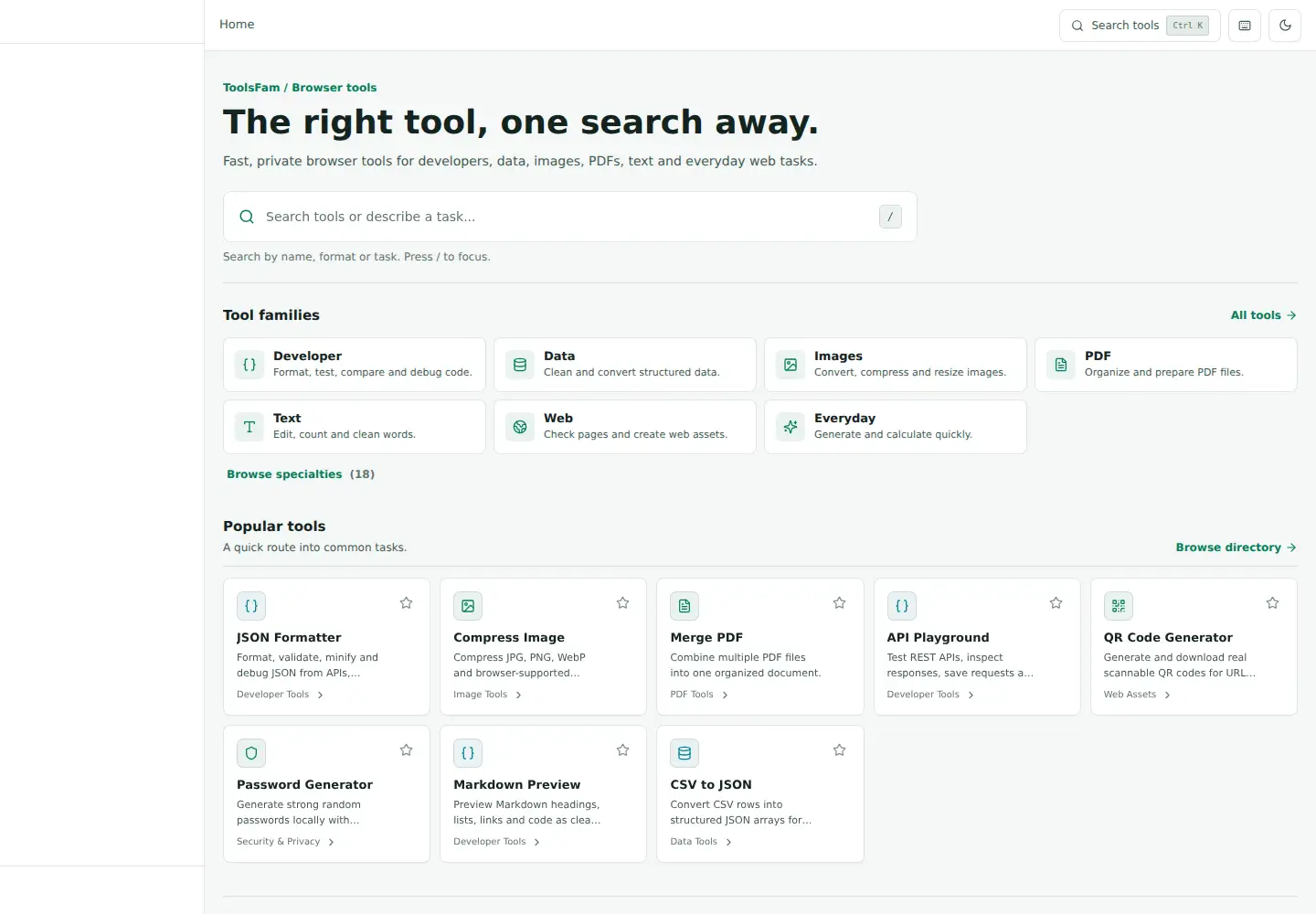1316x914 pixels.
Task: Toggle dark mode moon icon
Action: (x=1285, y=26)
